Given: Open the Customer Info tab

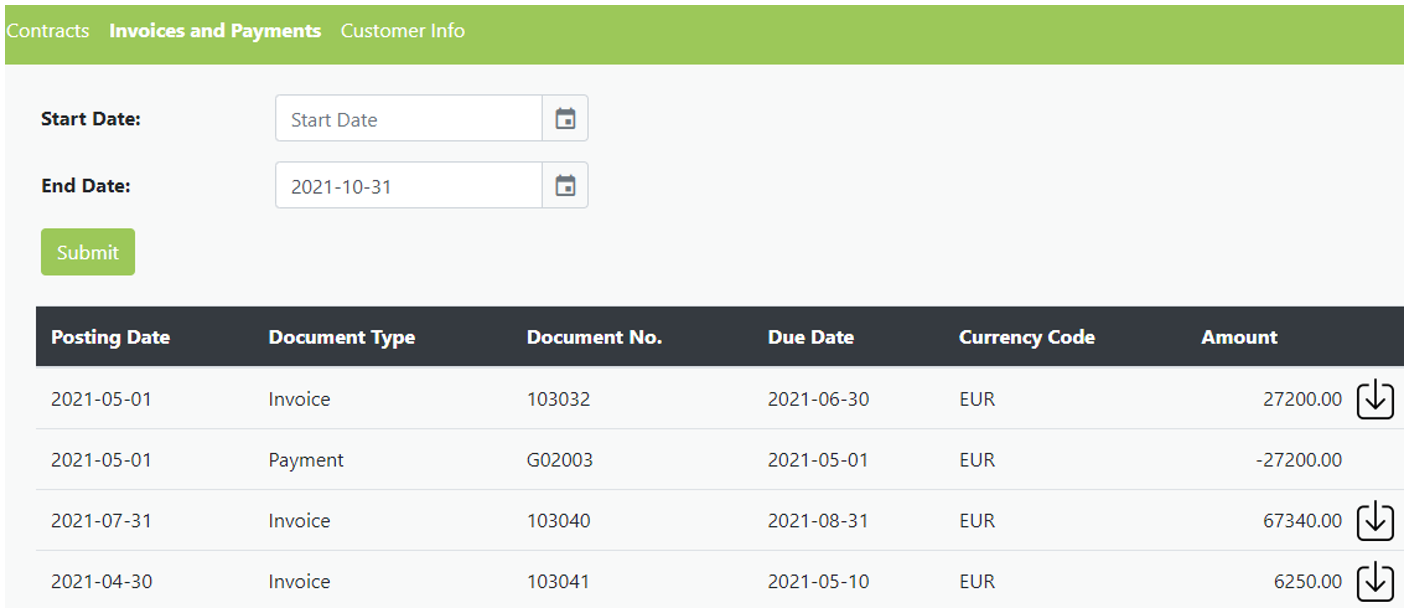Looking at the screenshot, I should (x=403, y=31).
